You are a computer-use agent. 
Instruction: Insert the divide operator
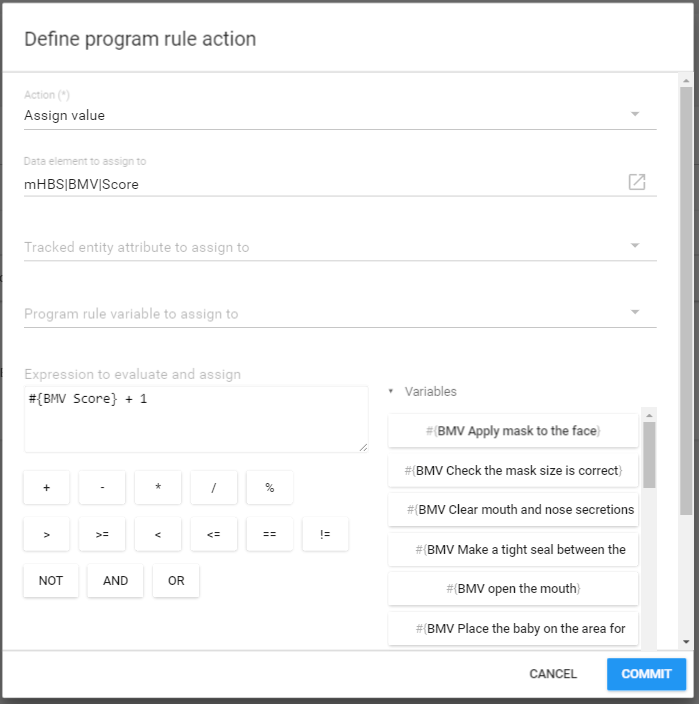coord(214,487)
